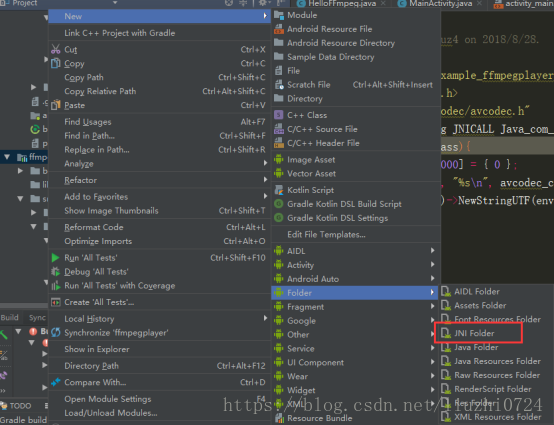Click the C++ Class icon
The image size is (554, 425).
(x=279, y=115)
